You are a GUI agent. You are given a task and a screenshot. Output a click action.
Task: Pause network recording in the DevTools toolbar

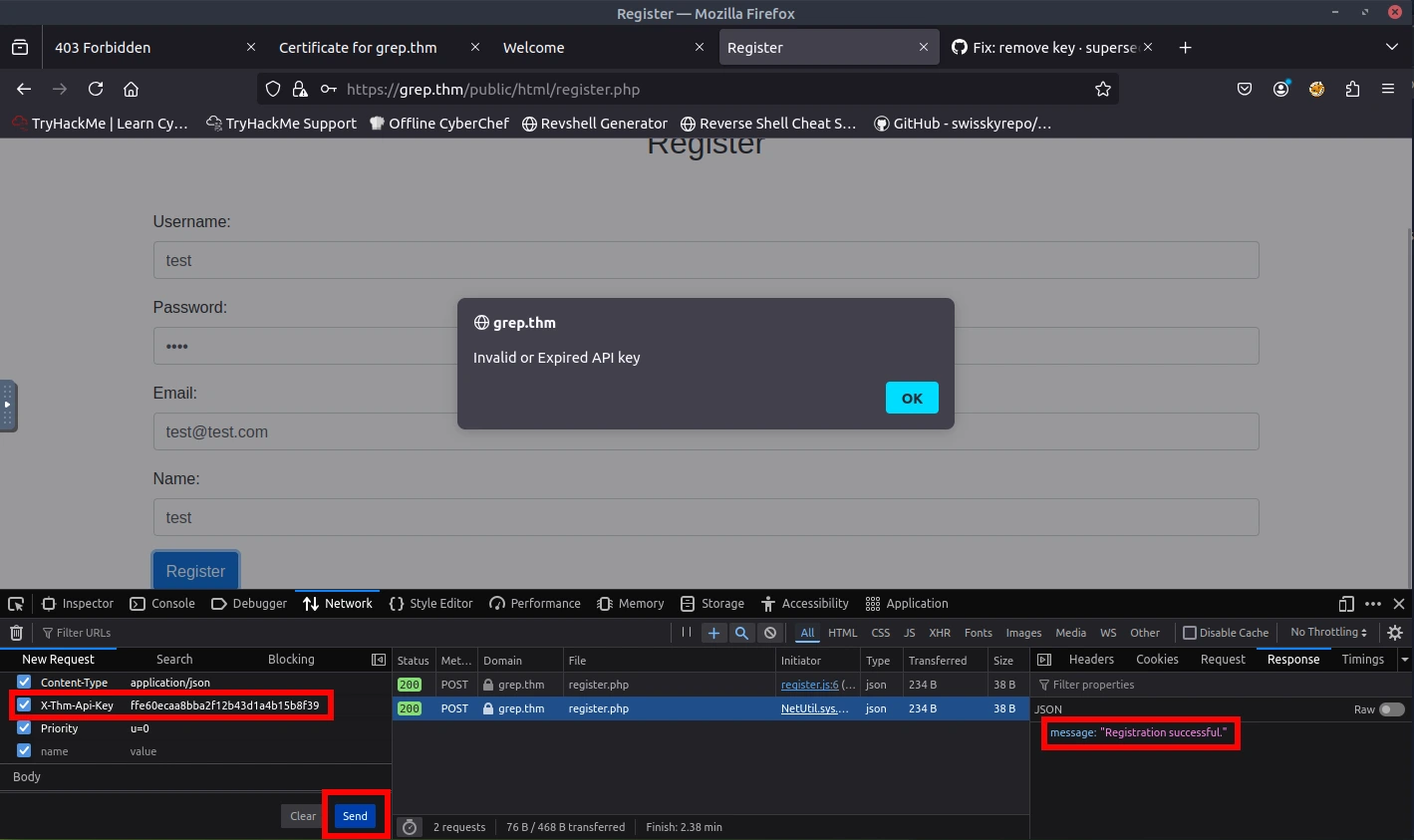tap(687, 632)
